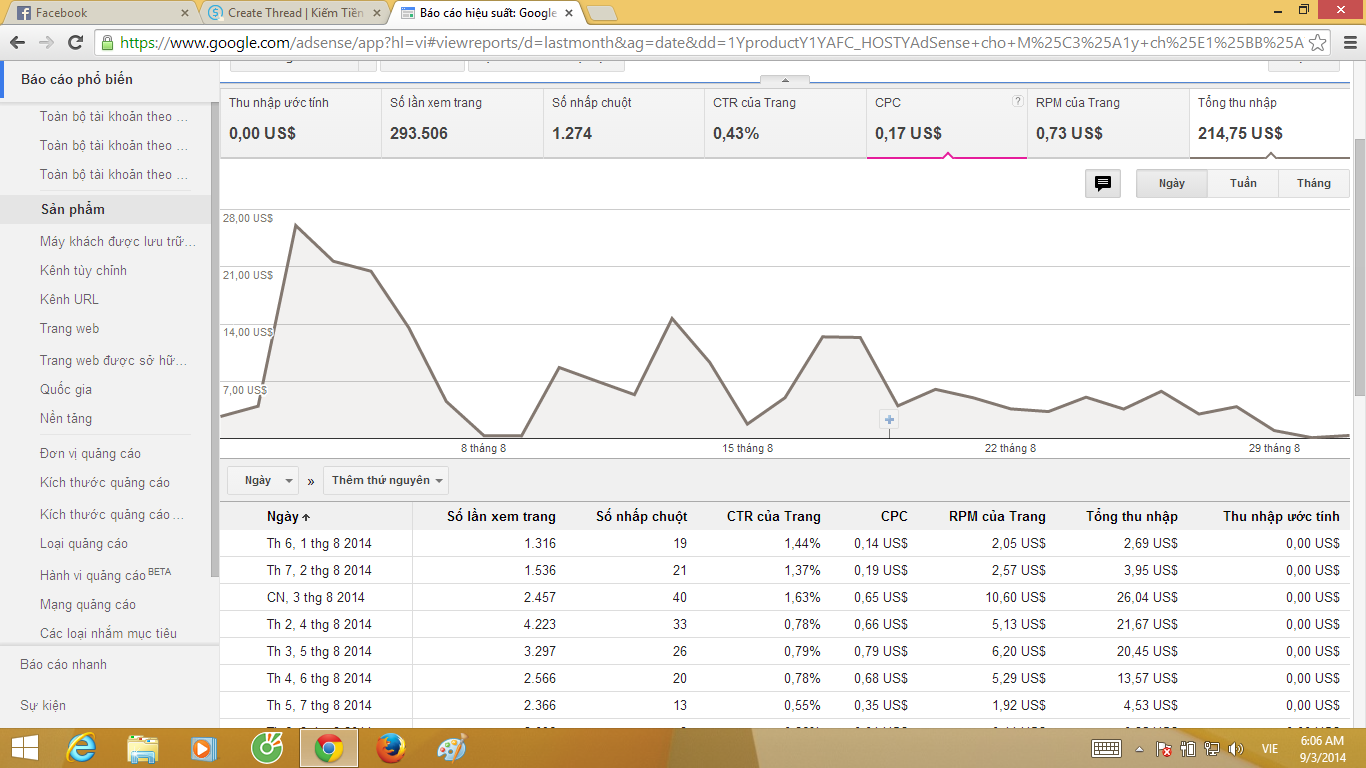1366x768 pixels.
Task: Open the Mạng quảng cáo report
Action: click(88, 604)
